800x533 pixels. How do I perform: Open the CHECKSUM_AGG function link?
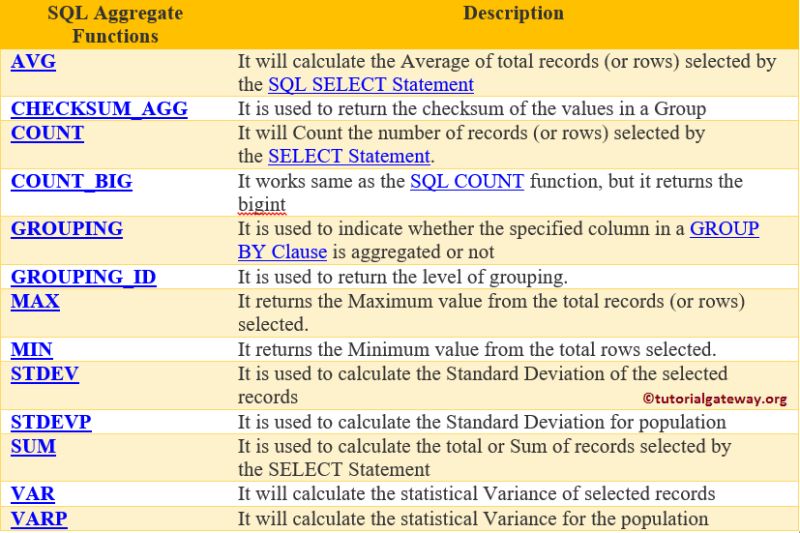pyautogui.click(x=99, y=109)
